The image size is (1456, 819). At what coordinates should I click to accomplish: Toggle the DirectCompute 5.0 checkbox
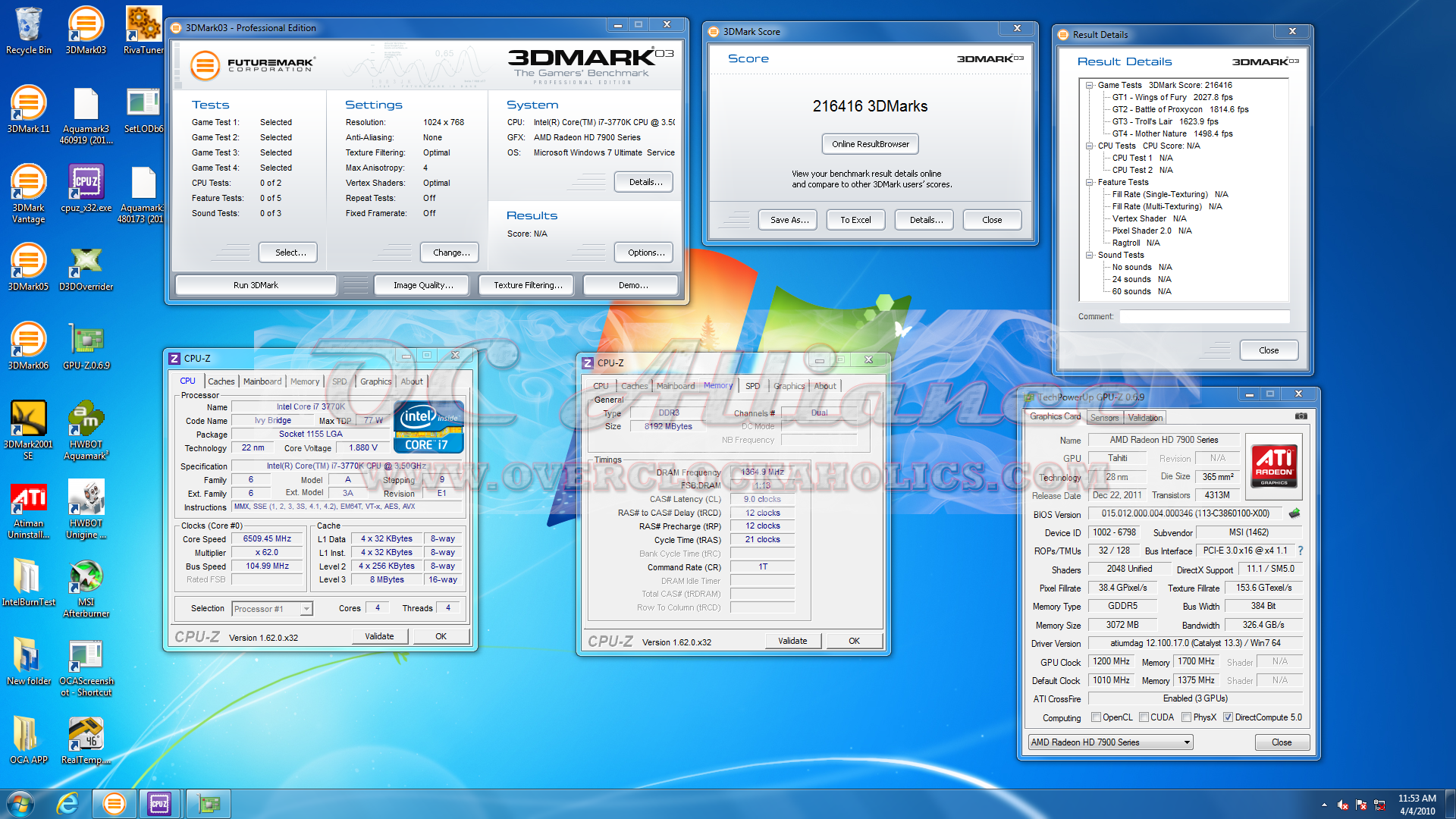(x=1228, y=717)
